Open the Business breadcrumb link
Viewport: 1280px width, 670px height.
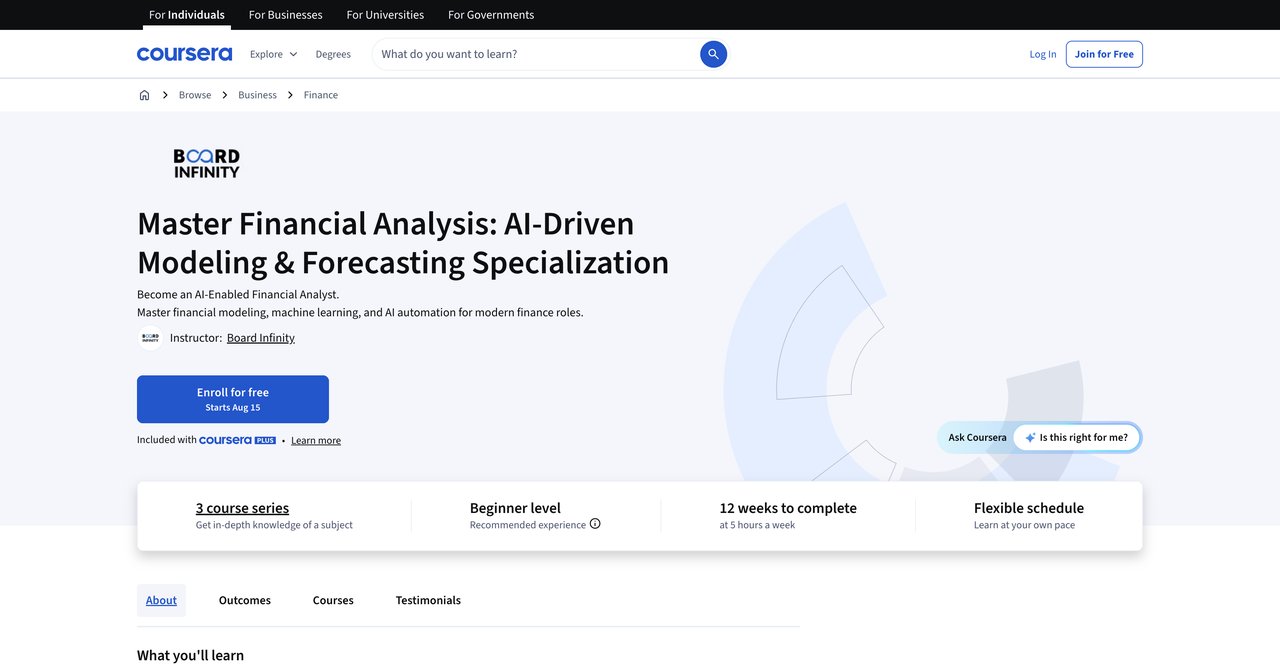coord(257,95)
